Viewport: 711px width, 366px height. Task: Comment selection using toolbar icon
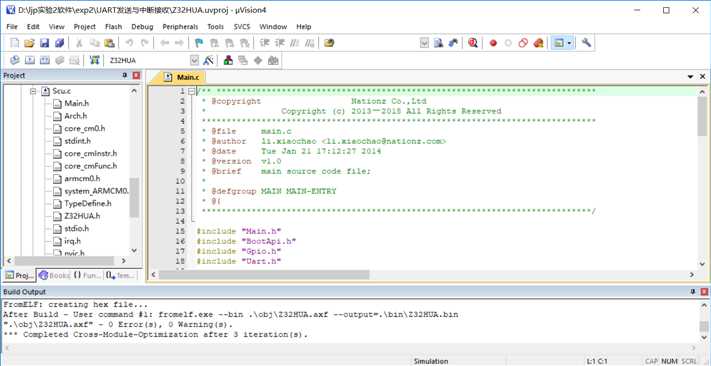coord(295,43)
